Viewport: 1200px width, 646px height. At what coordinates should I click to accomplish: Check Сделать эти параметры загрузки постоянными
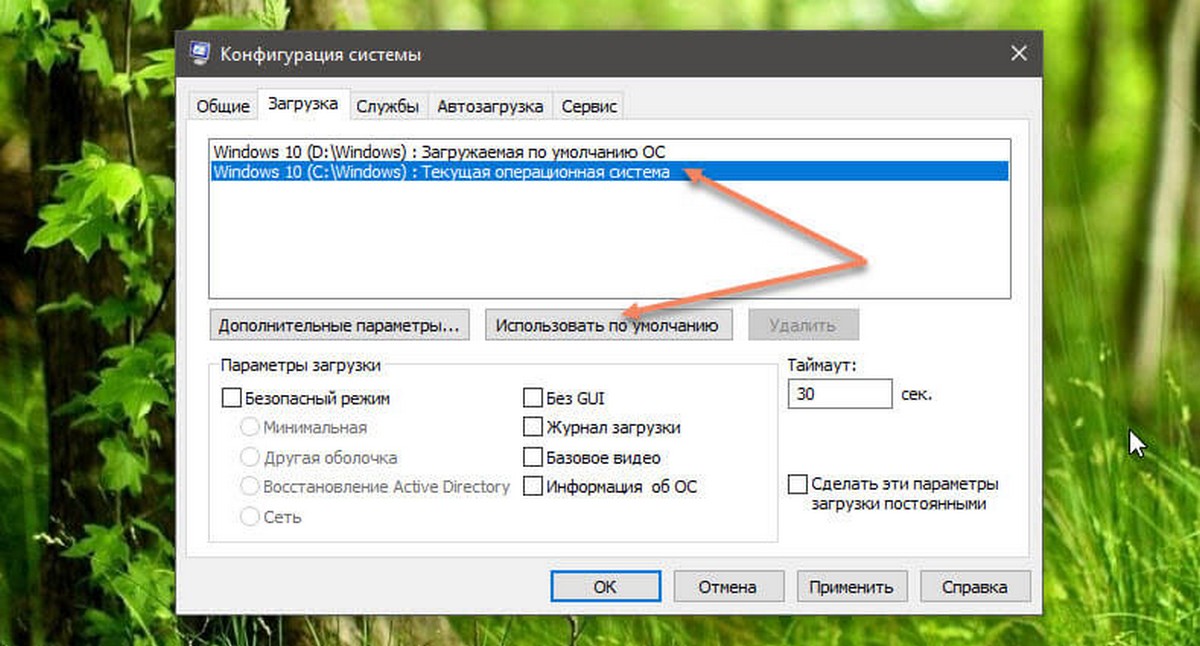pos(797,484)
